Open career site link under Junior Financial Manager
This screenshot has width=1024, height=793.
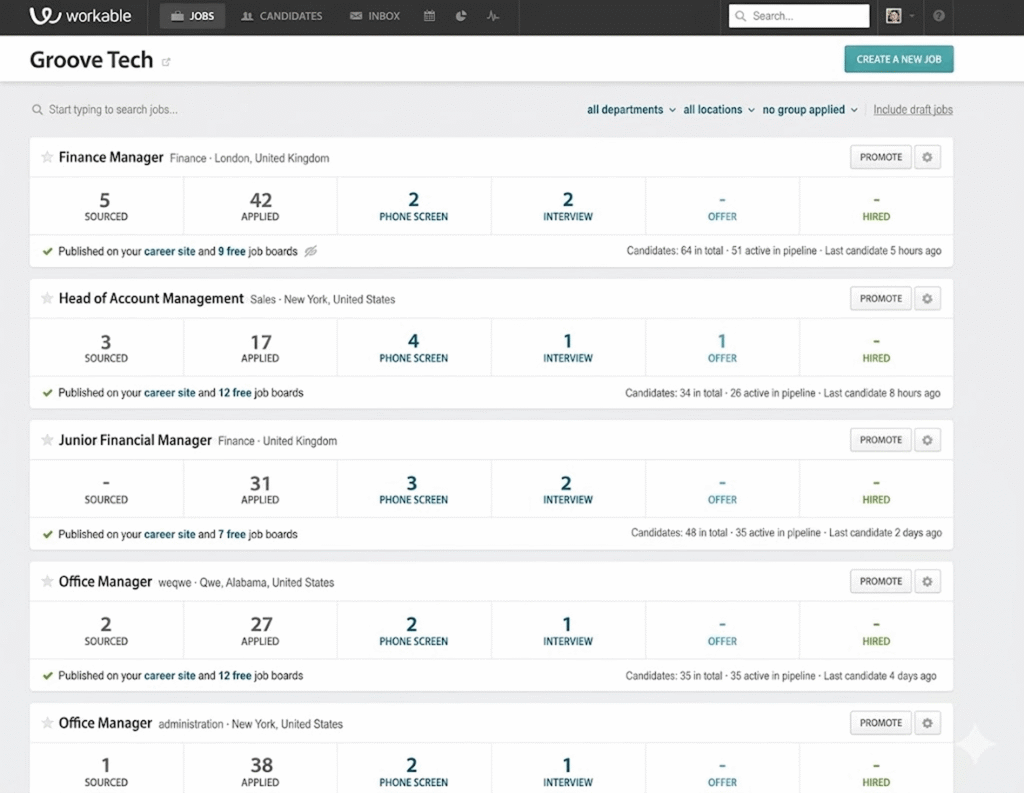pyautogui.click(x=169, y=534)
